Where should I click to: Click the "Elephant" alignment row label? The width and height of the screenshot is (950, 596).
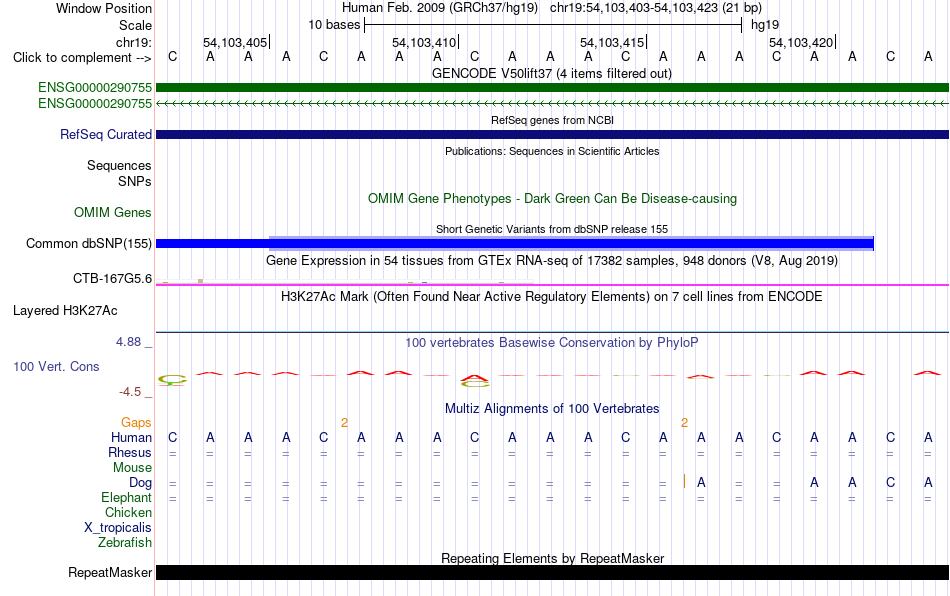coord(126,497)
